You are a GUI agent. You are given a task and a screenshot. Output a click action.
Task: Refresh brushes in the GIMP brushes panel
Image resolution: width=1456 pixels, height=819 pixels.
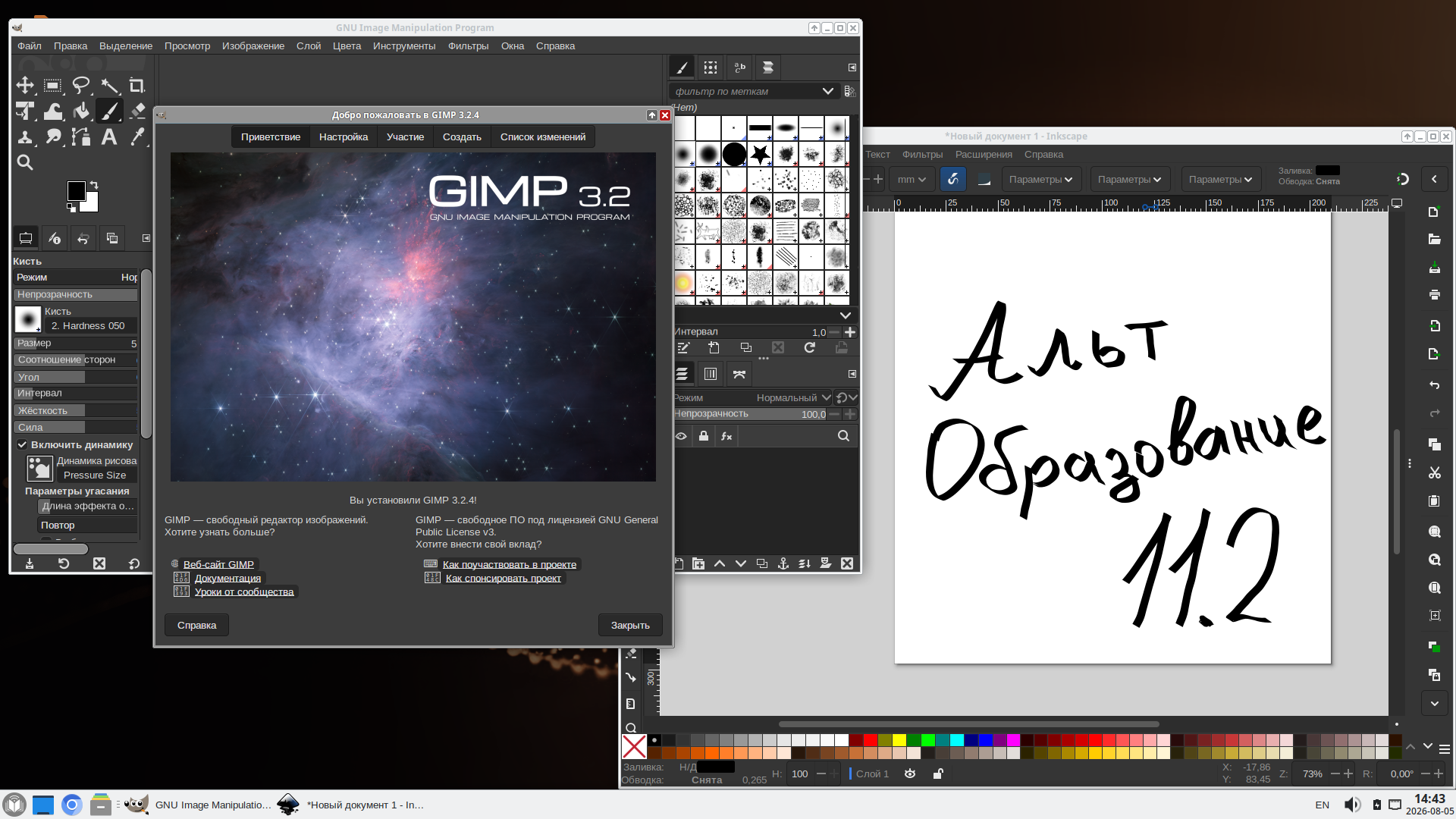pyautogui.click(x=810, y=347)
